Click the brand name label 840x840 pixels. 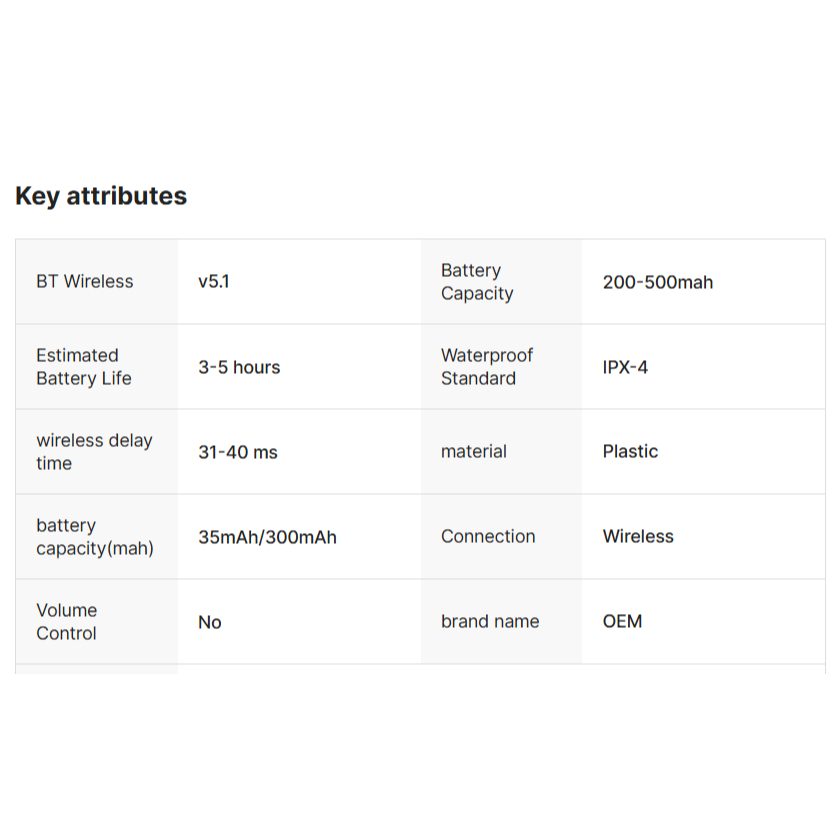[490, 622]
